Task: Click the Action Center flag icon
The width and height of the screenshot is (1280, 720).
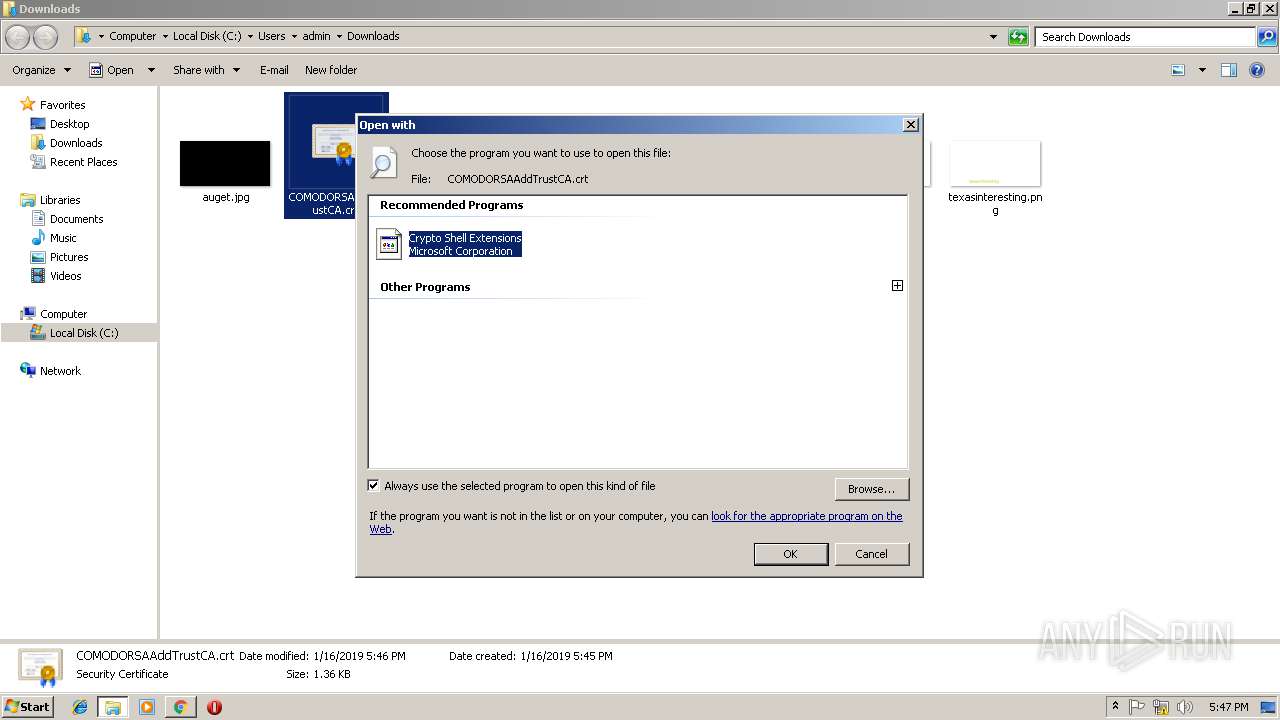Action: click(x=1138, y=707)
